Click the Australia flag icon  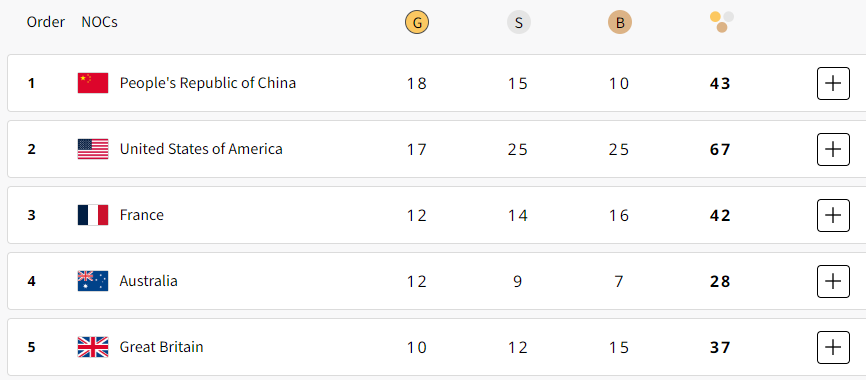point(93,281)
